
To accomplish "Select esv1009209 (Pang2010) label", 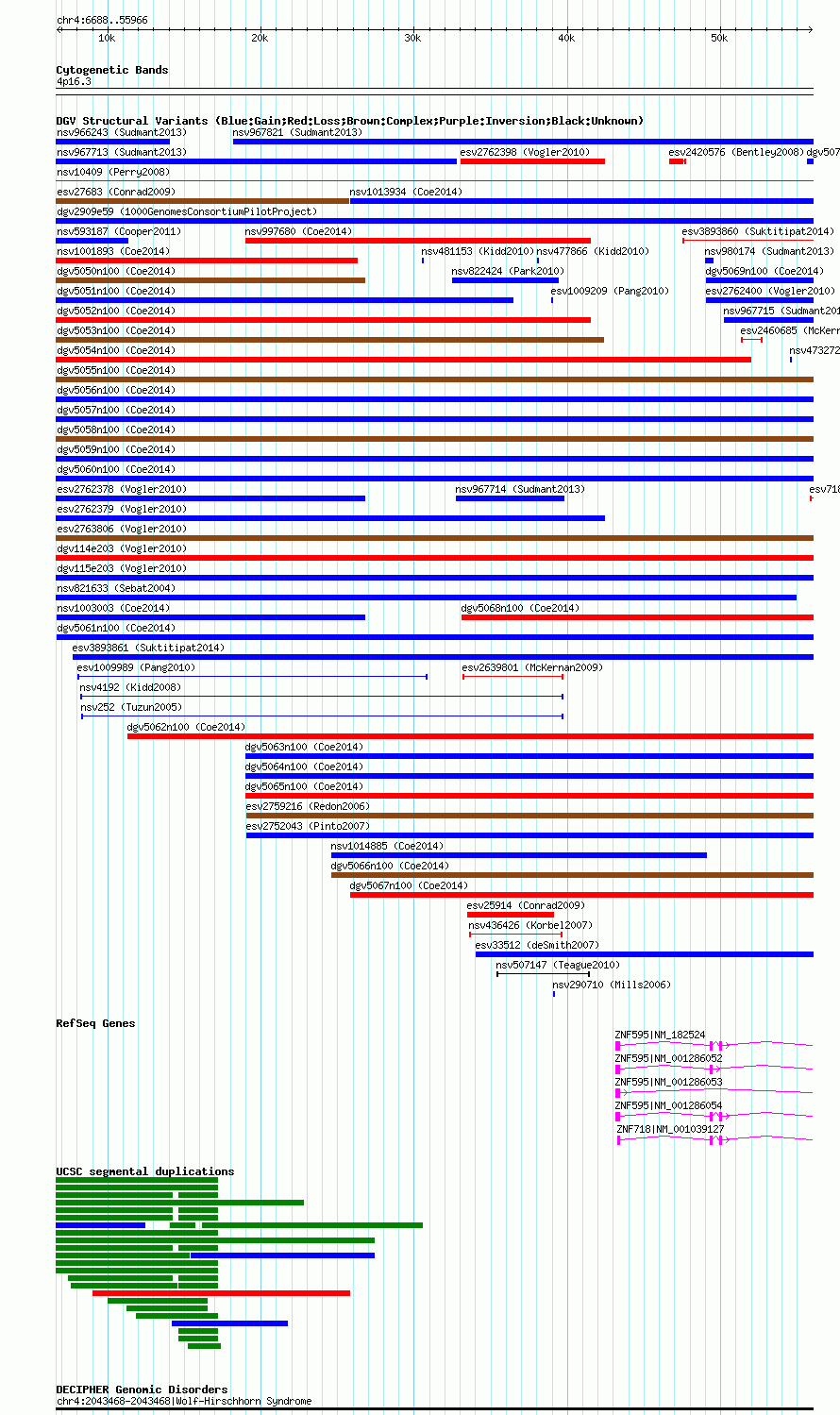I will click(x=610, y=291).
